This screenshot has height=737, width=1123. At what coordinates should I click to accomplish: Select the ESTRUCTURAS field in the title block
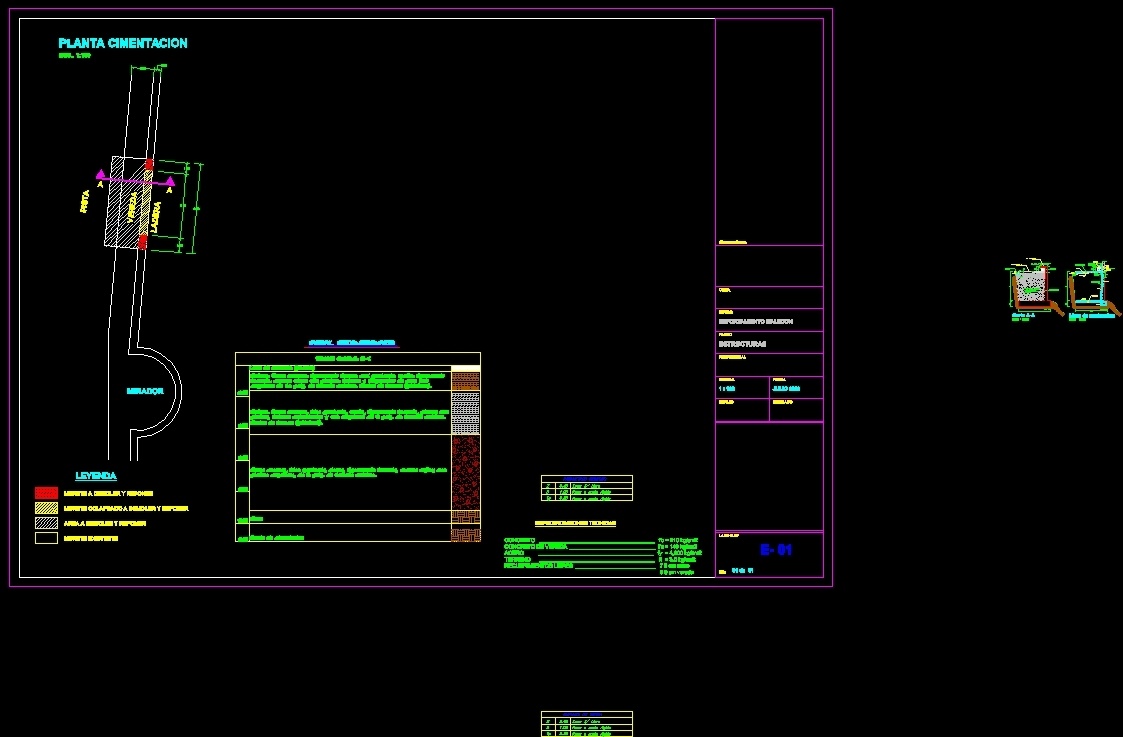tap(742, 343)
